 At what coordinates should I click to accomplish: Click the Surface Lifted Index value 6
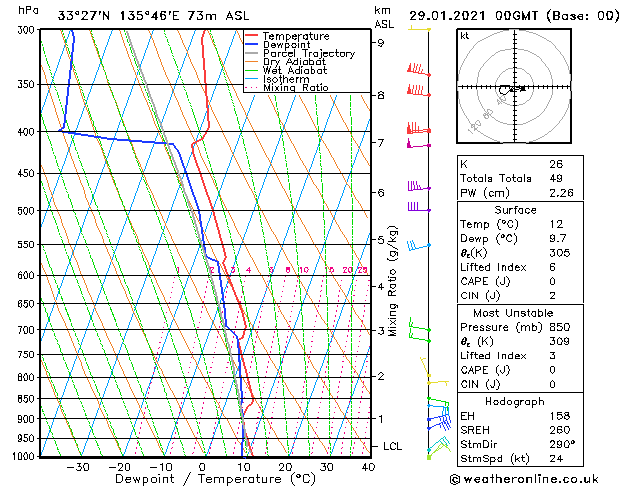552,267
